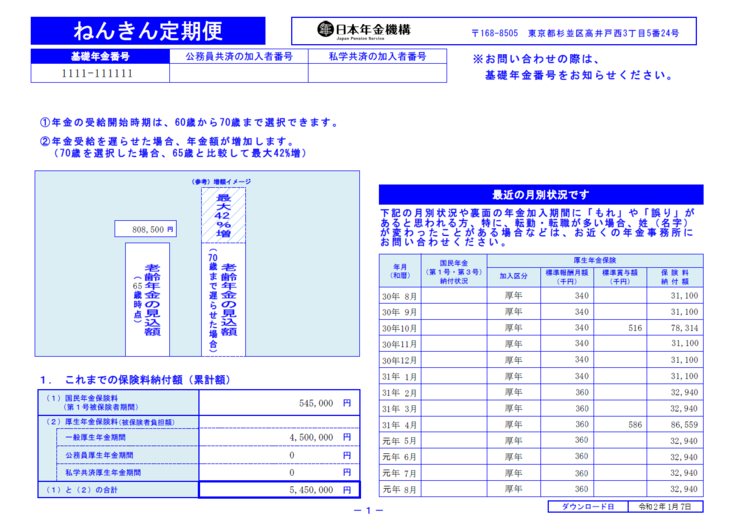Select the 30年10月 row month cell
This screenshot has height=530, width=750.
click(402, 328)
